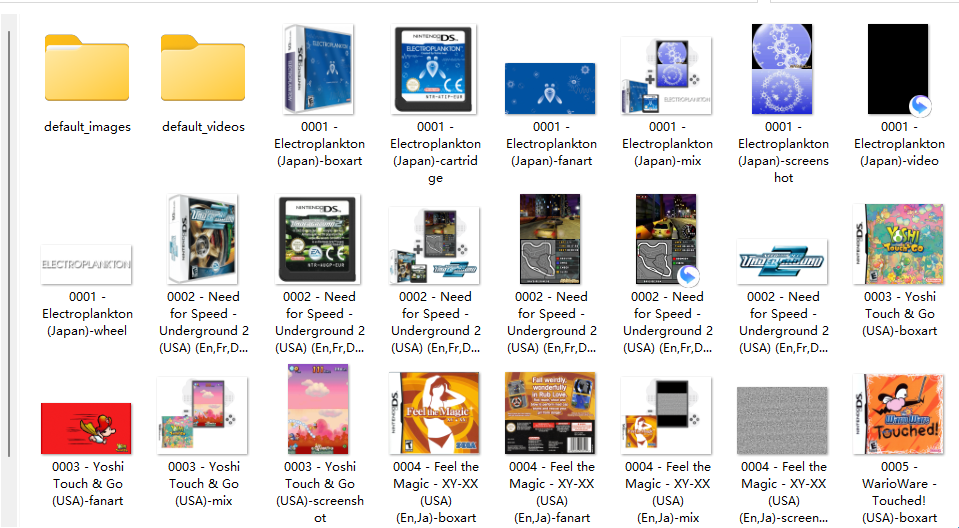Click the Electroplankton (Japan)-fanart thumbnail
This screenshot has width=959, height=528.
pos(550,88)
